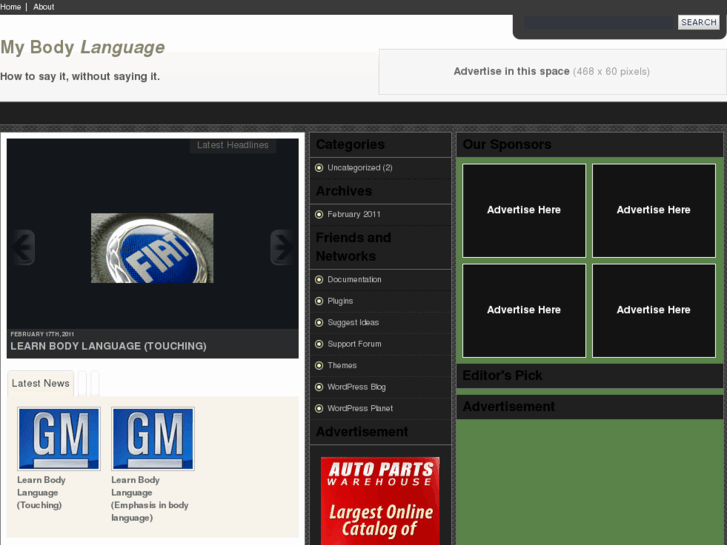Click the SEARCH button

pyautogui.click(x=699, y=22)
